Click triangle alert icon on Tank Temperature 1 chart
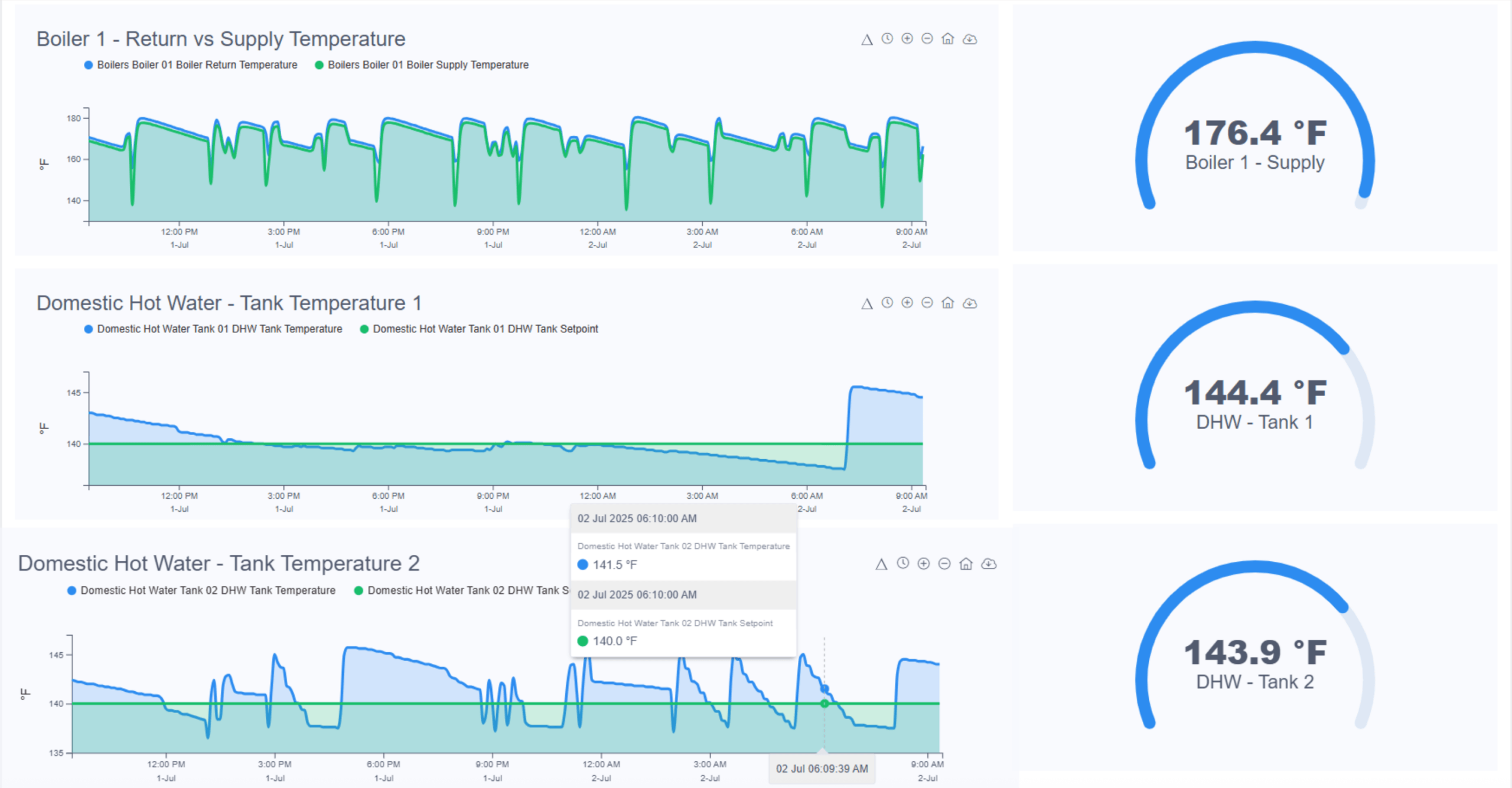This screenshot has height=788, width=1512. tap(866, 303)
